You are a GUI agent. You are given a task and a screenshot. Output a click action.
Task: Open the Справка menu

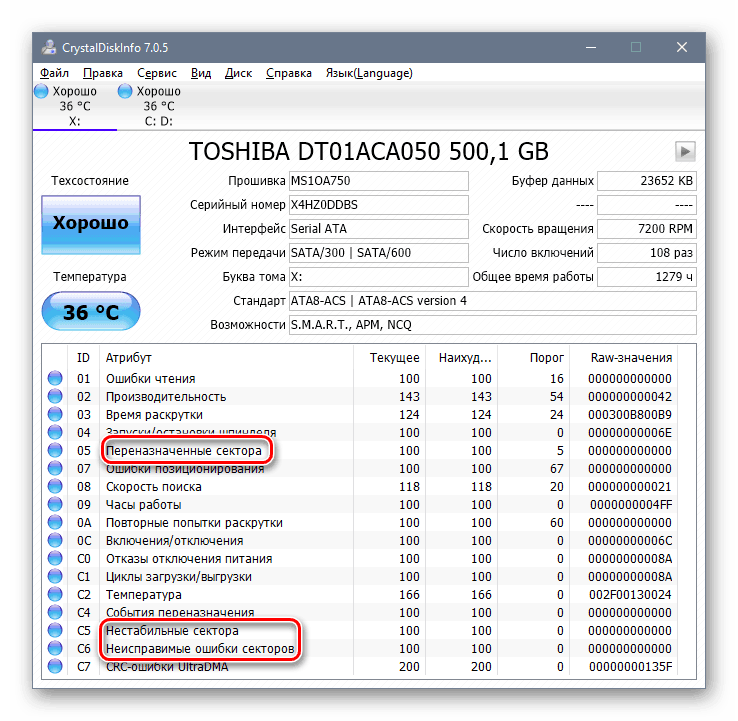[289, 73]
